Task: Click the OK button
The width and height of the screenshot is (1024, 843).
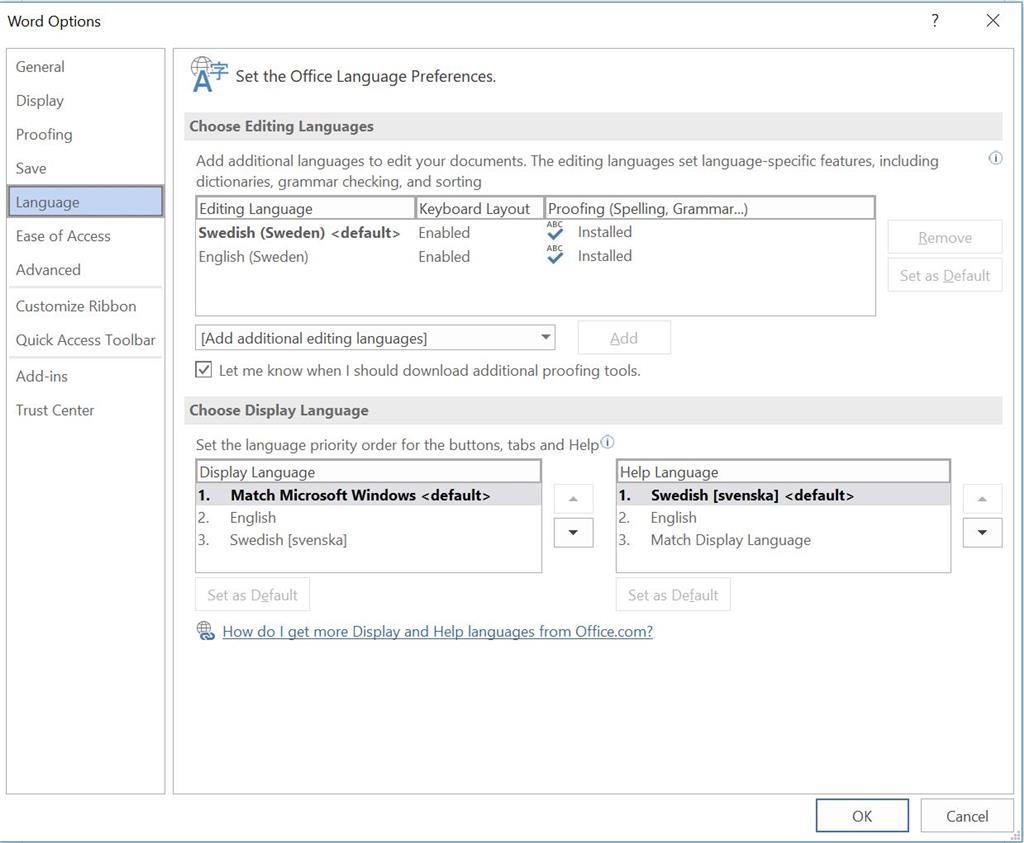Action: point(862,816)
